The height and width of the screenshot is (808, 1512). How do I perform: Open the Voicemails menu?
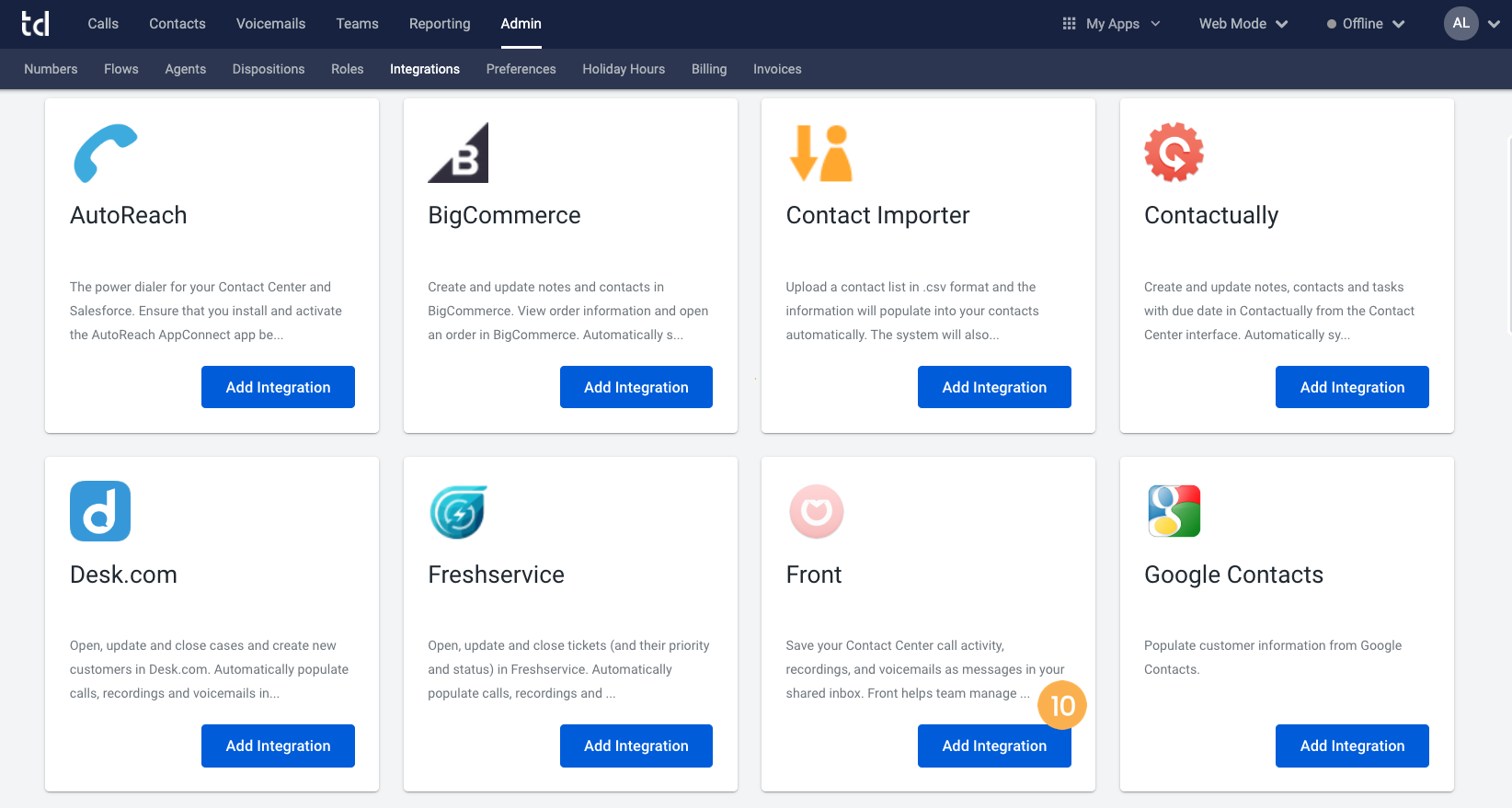click(270, 24)
